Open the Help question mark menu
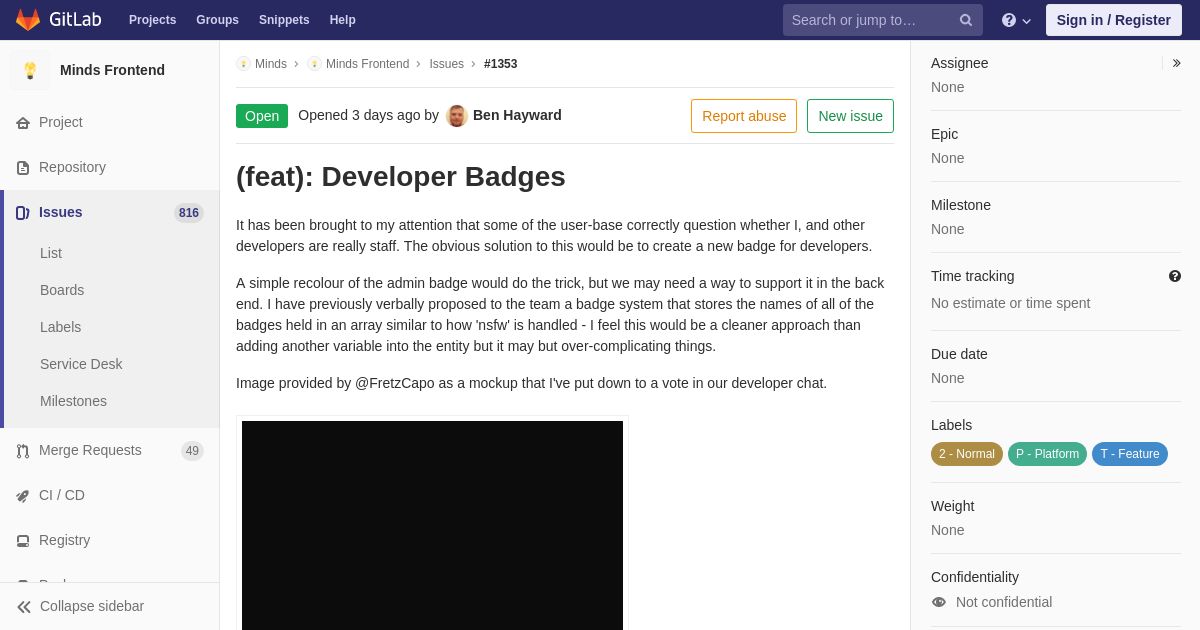 tap(1016, 20)
